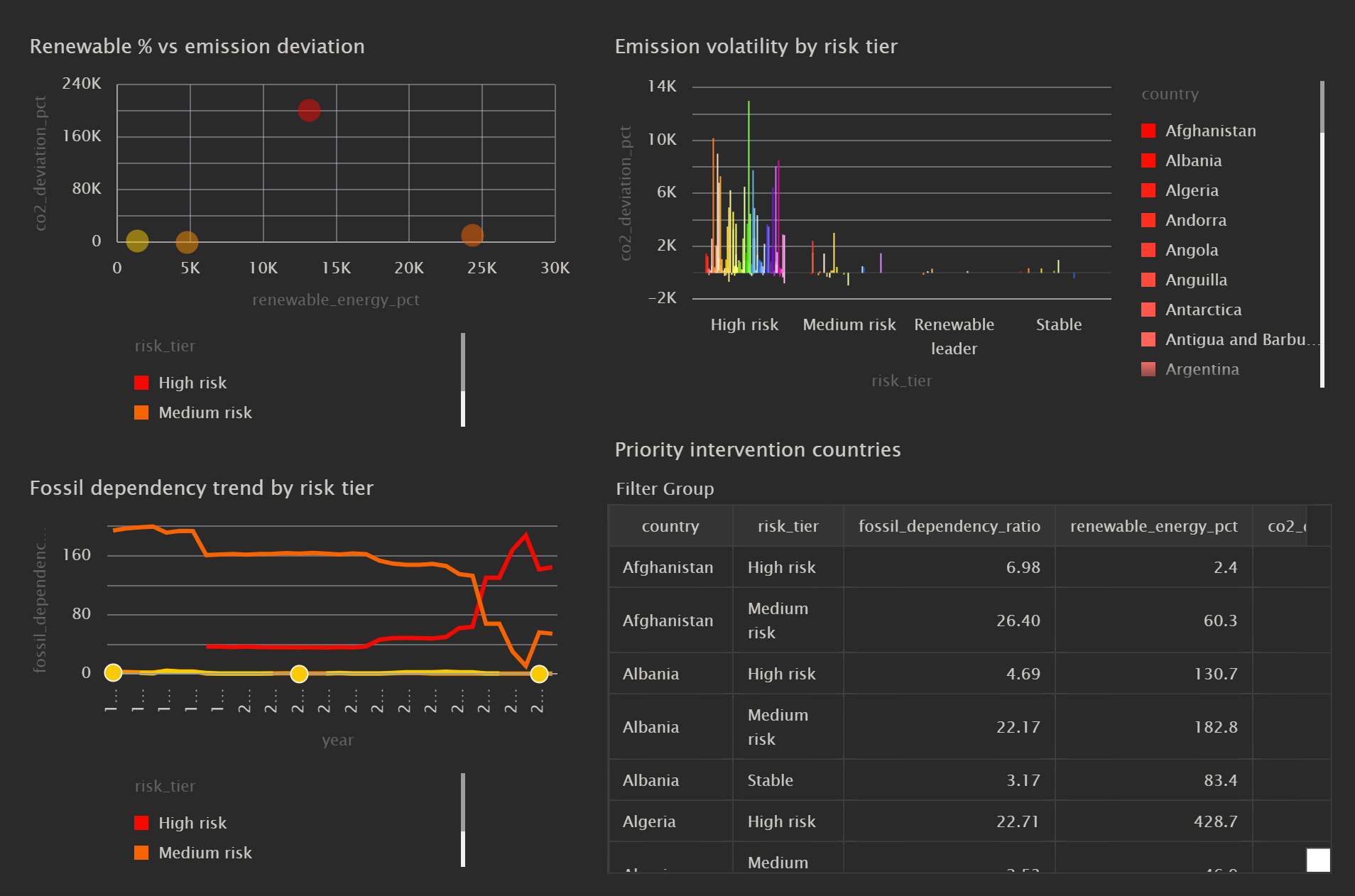Click the brown bubble near 25K renewable

click(x=472, y=235)
